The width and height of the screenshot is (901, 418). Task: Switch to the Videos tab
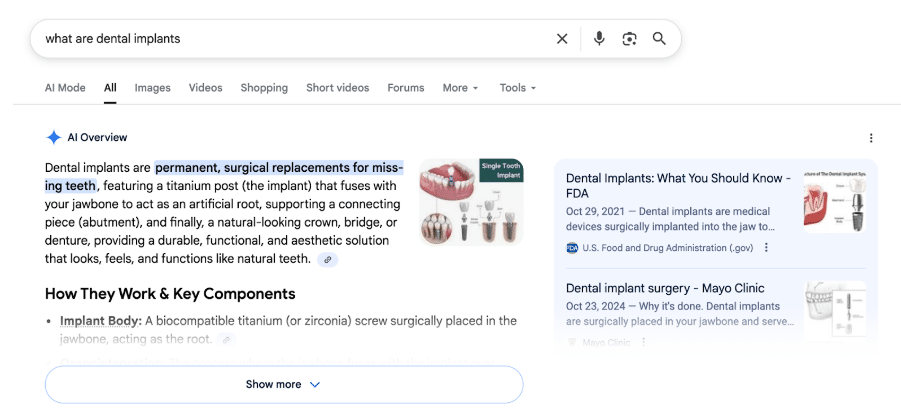(x=206, y=88)
